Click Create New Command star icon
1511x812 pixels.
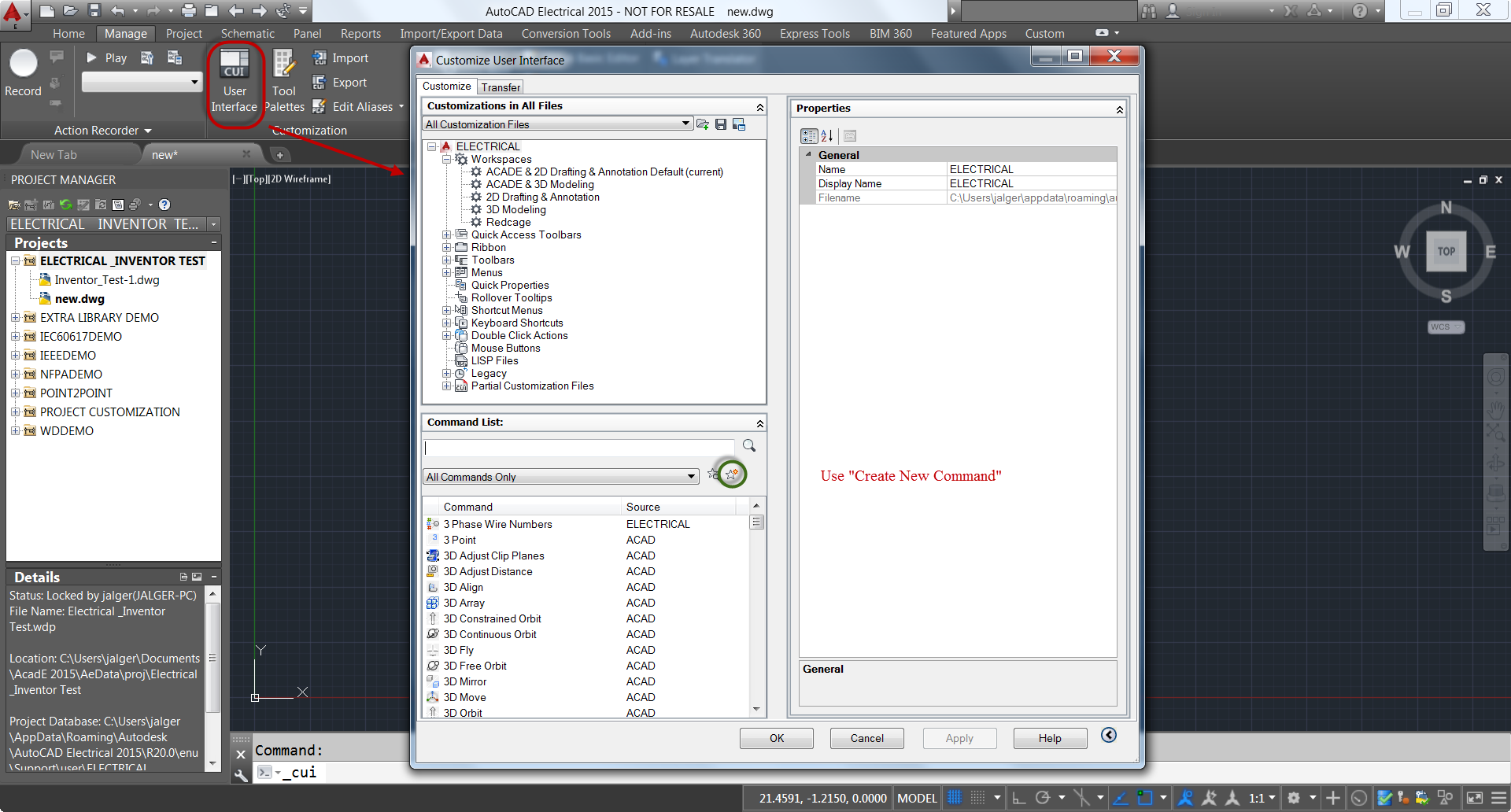click(x=732, y=474)
